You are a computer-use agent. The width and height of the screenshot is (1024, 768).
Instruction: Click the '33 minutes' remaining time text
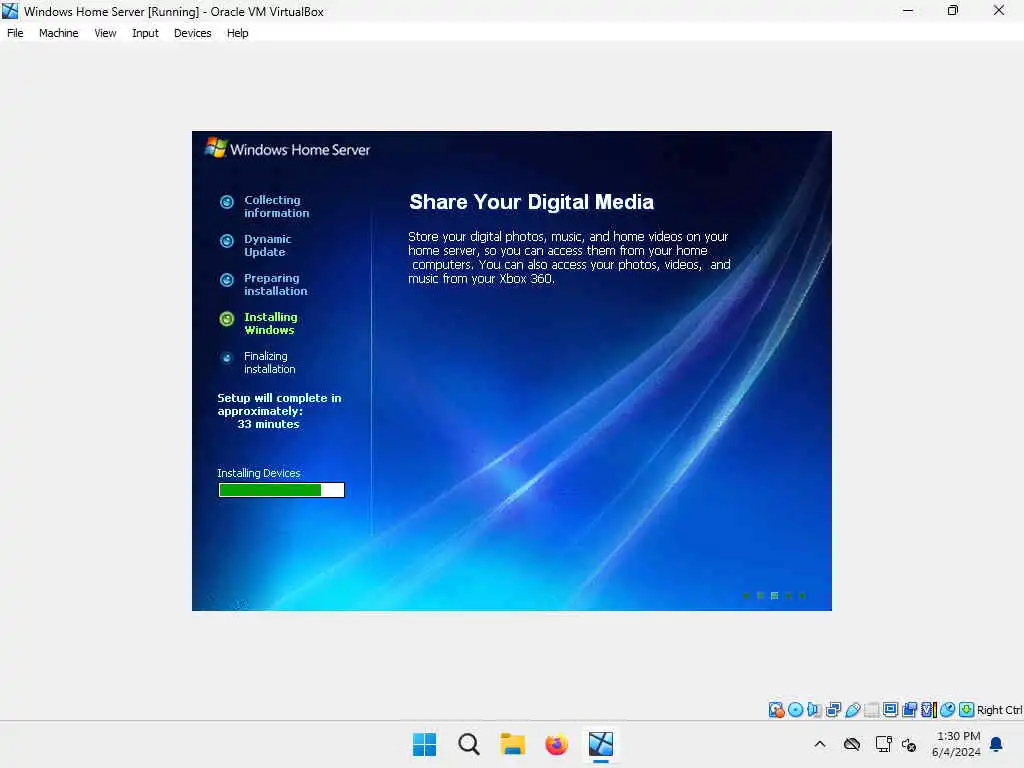[268, 424]
